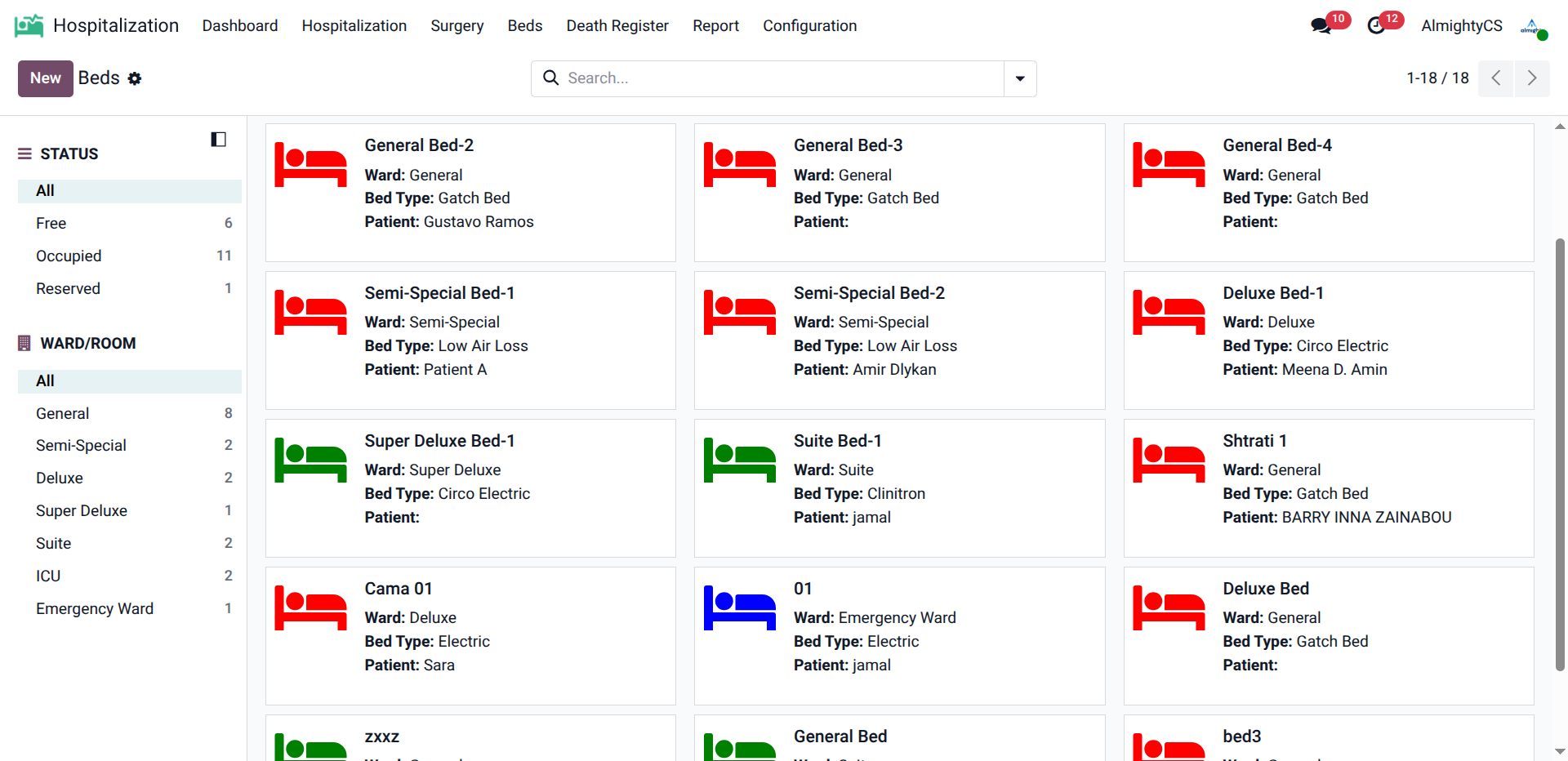Click the user avatar icon

coord(1533,27)
